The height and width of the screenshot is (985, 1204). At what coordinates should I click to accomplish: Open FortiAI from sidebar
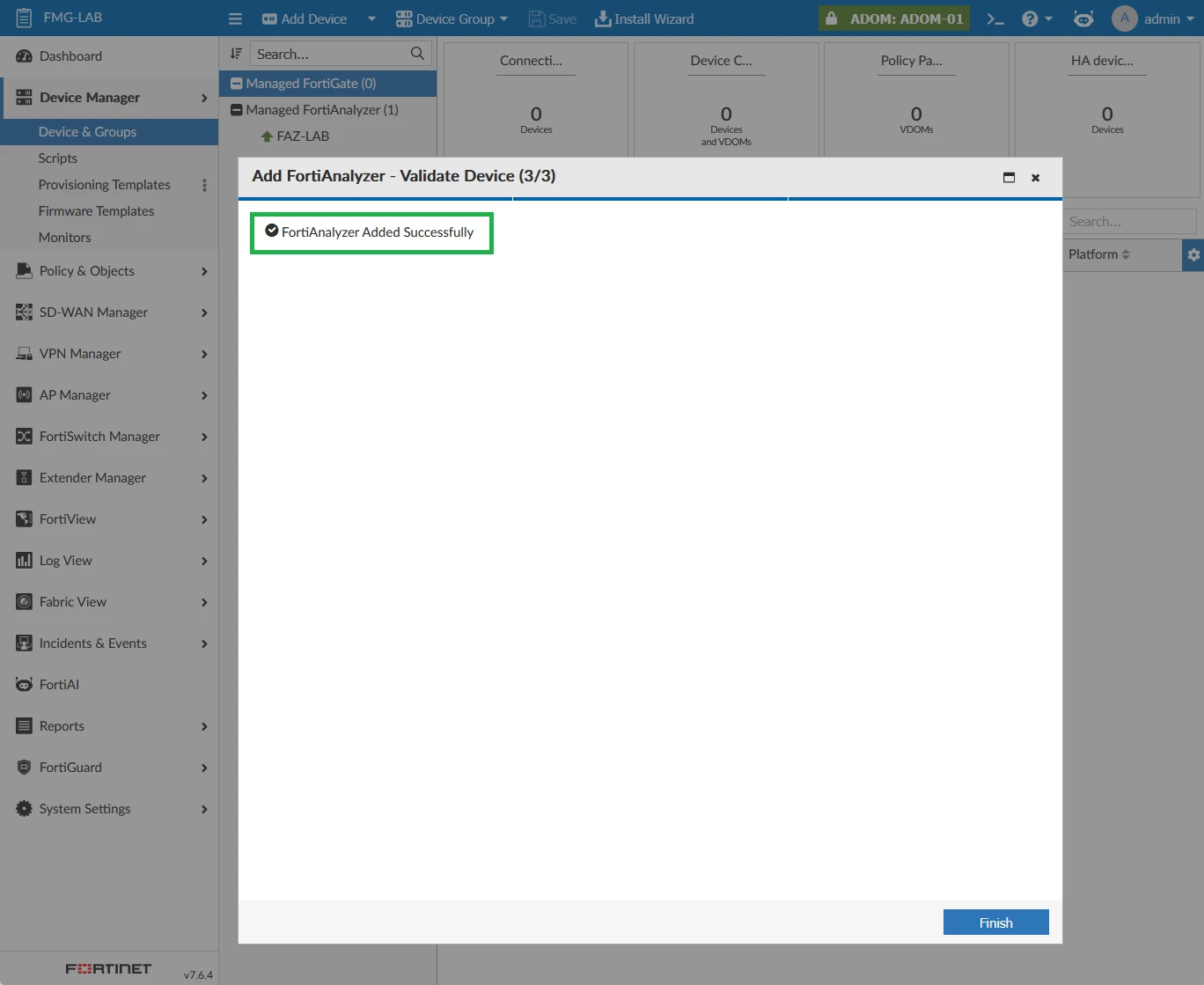point(109,685)
